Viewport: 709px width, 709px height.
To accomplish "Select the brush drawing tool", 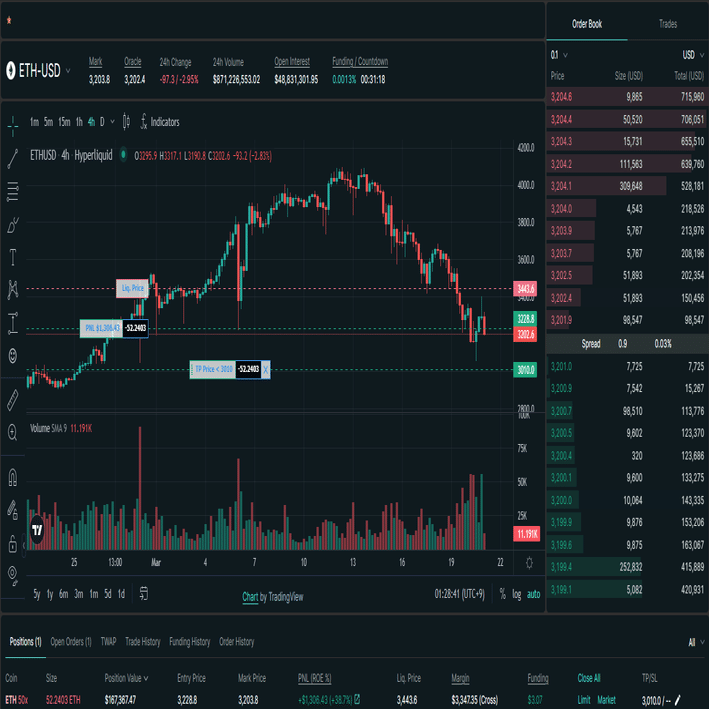I will (13, 225).
